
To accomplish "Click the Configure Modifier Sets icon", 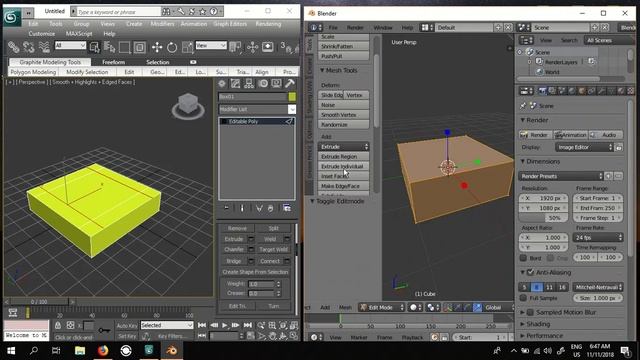I will click(x=287, y=208).
